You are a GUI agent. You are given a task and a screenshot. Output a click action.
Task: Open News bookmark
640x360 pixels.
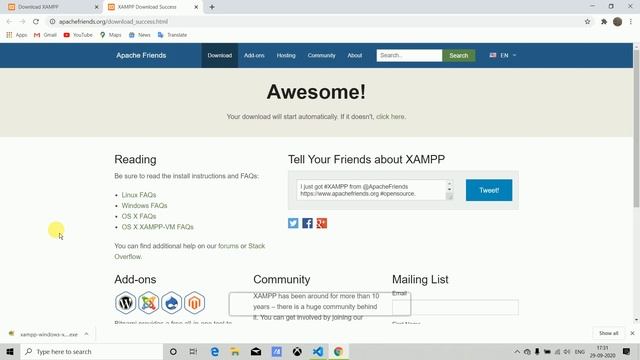140,35
